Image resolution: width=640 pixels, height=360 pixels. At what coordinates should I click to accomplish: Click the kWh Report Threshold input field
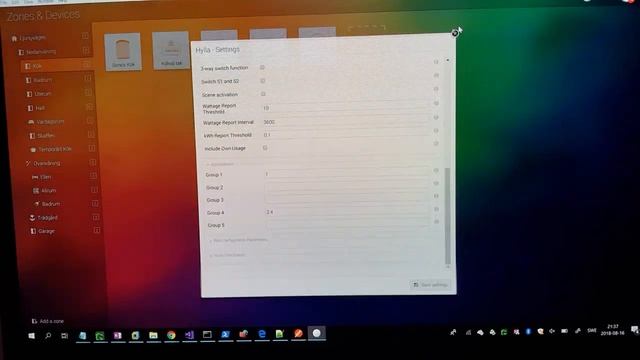[x=347, y=135]
